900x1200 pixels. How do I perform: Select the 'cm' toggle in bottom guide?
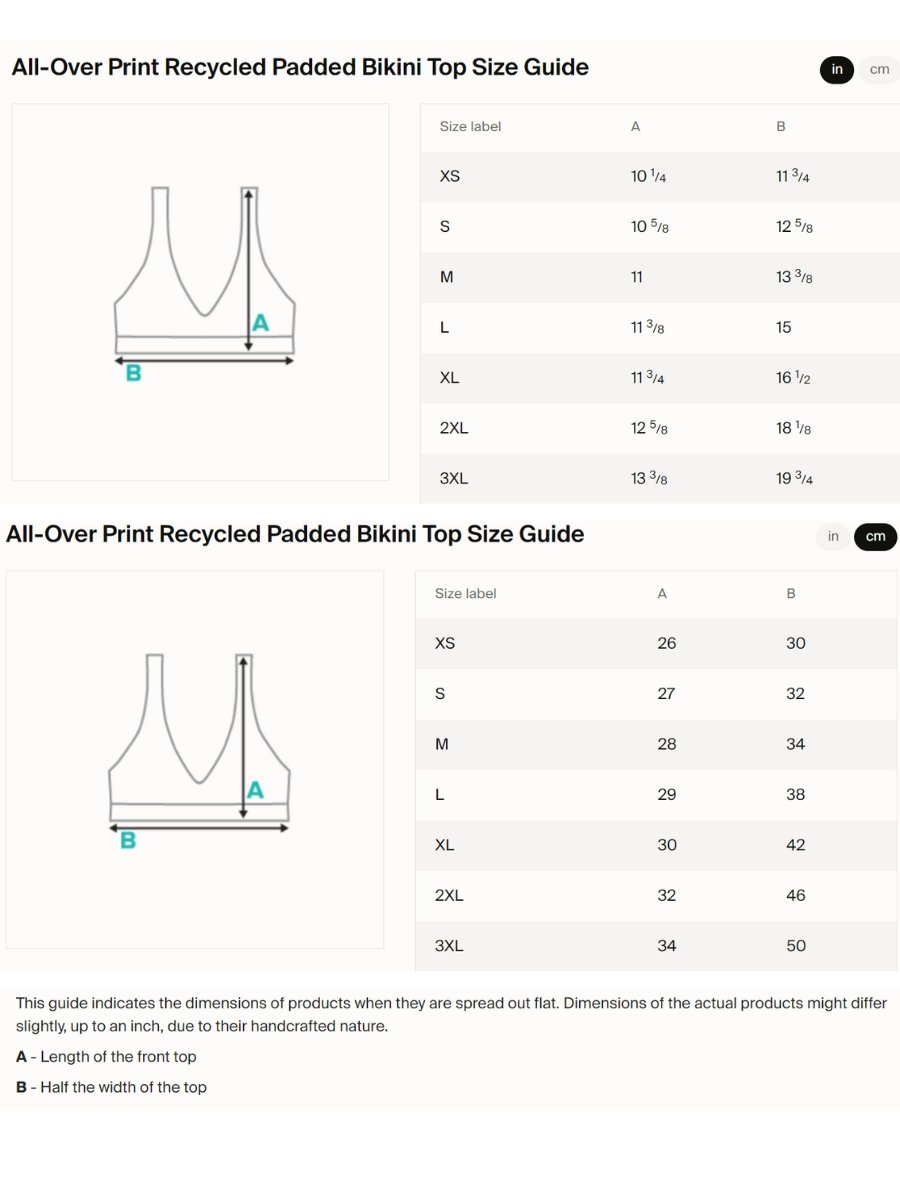tap(875, 537)
